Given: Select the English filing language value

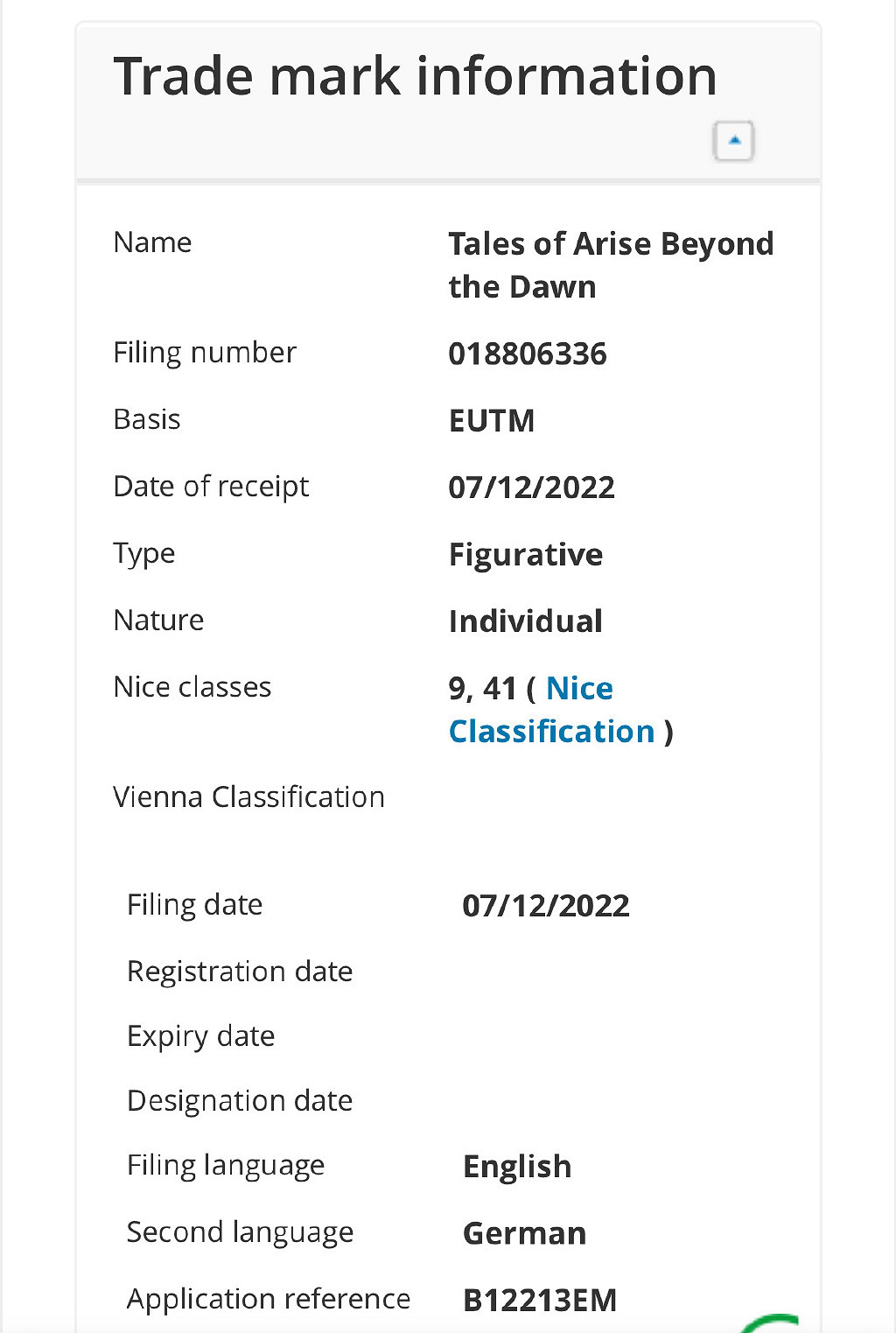Looking at the screenshot, I should 516,1167.
